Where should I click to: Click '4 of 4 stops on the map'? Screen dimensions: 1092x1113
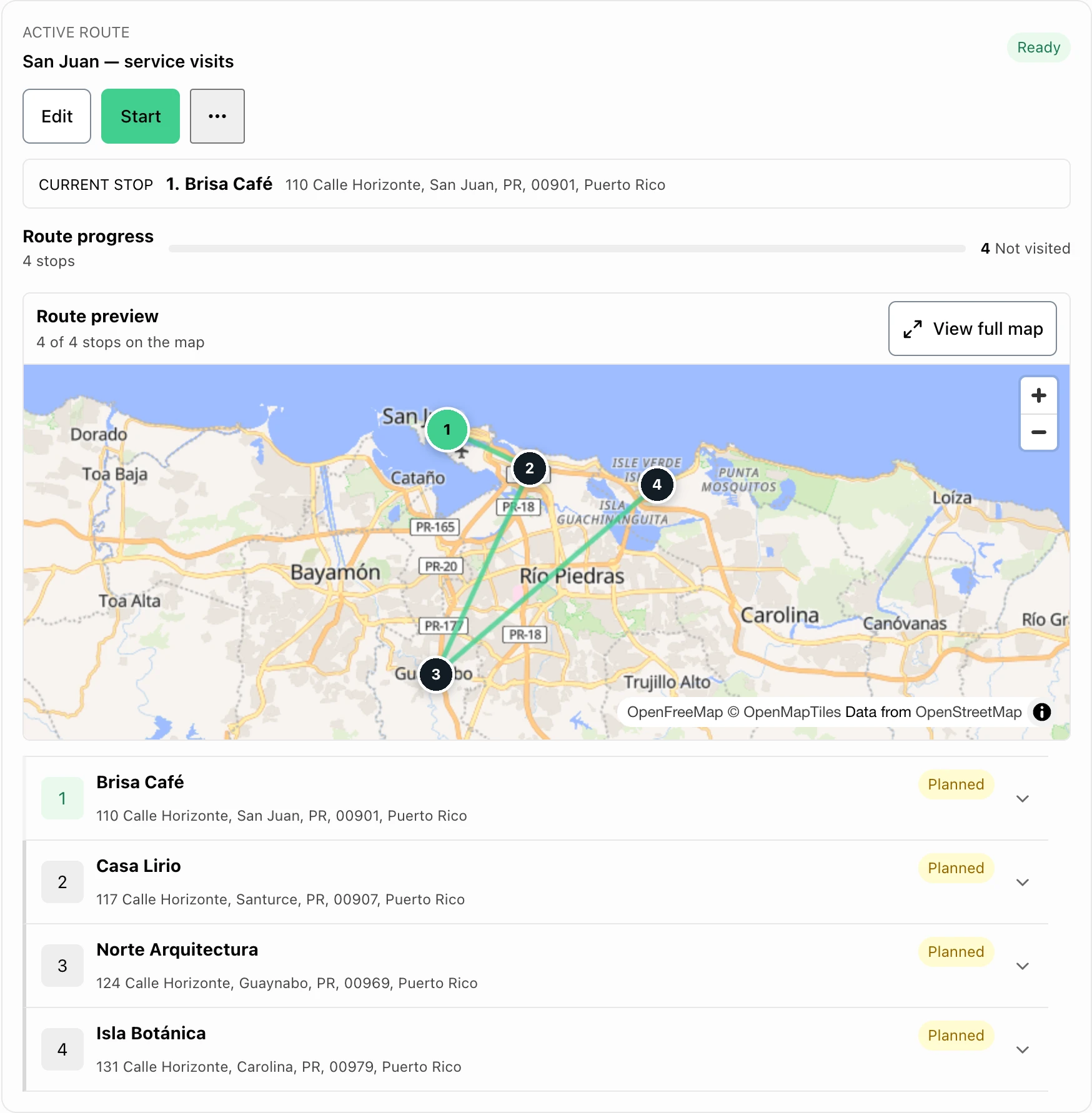click(121, 342)
